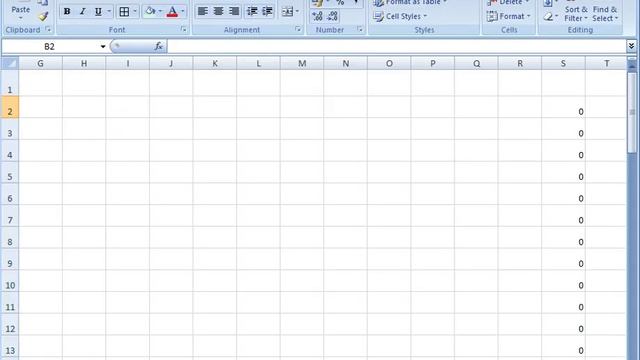Screen dimensions: 640x360
Task: Align text right
Action: [x=234, y=11]
